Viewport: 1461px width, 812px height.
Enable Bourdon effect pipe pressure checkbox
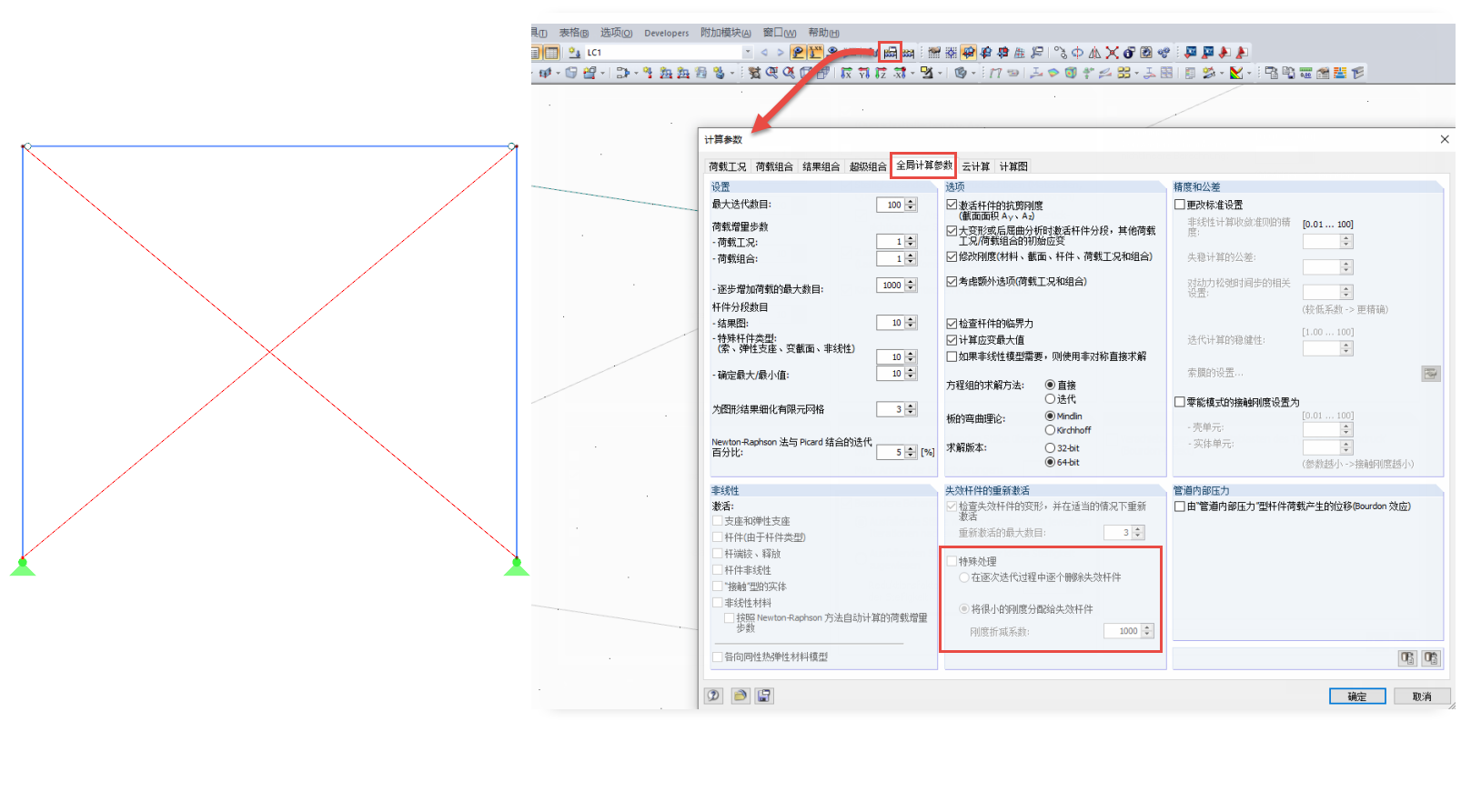tap(1180, 506)
